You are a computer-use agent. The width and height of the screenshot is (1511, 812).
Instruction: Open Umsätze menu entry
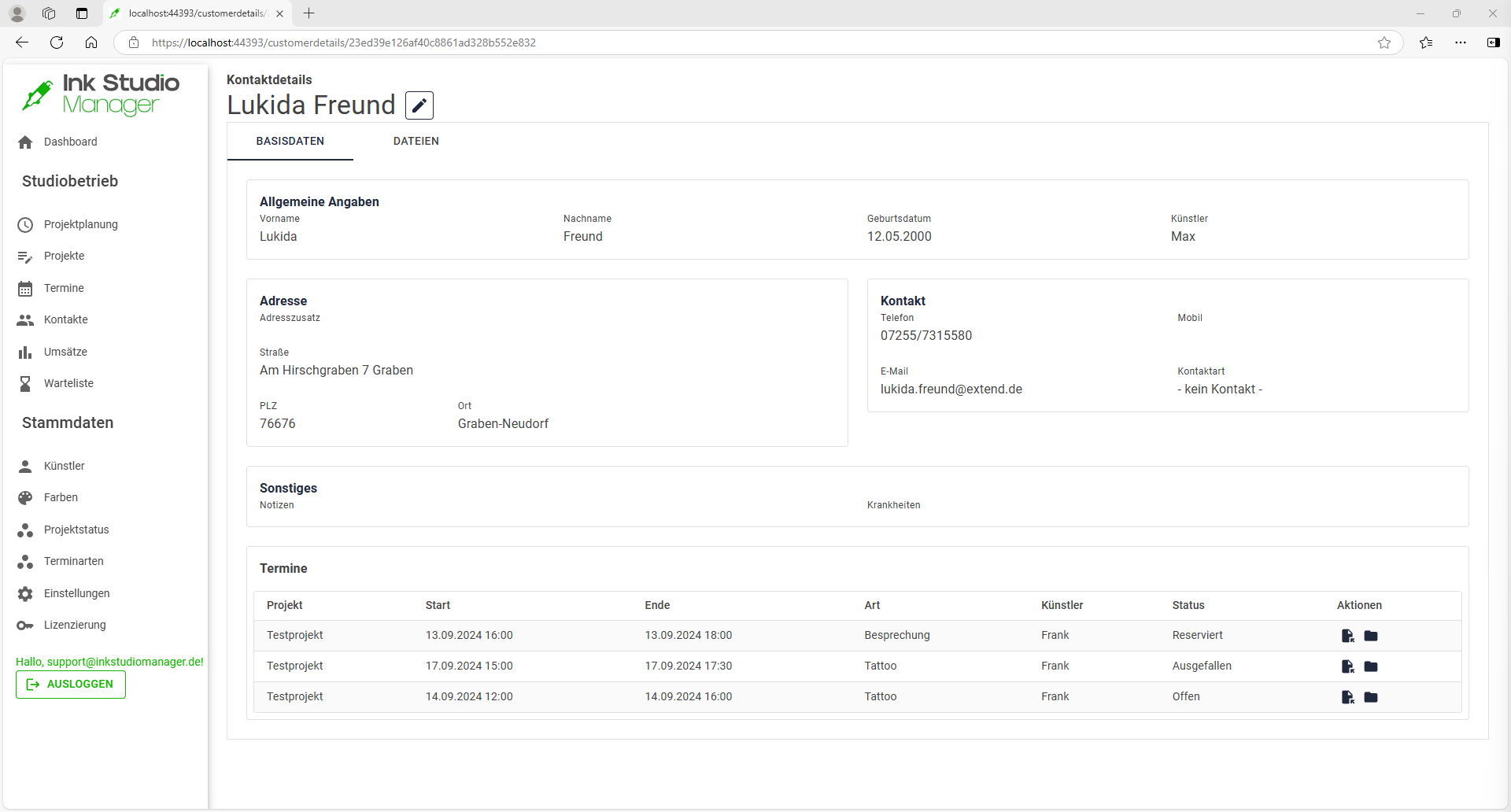65,352
